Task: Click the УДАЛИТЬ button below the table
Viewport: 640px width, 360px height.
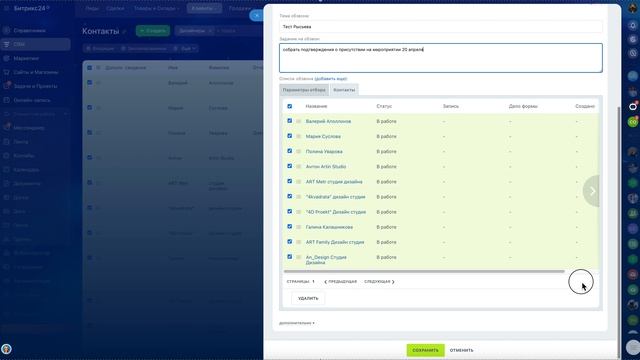Action: coord(308,298)
